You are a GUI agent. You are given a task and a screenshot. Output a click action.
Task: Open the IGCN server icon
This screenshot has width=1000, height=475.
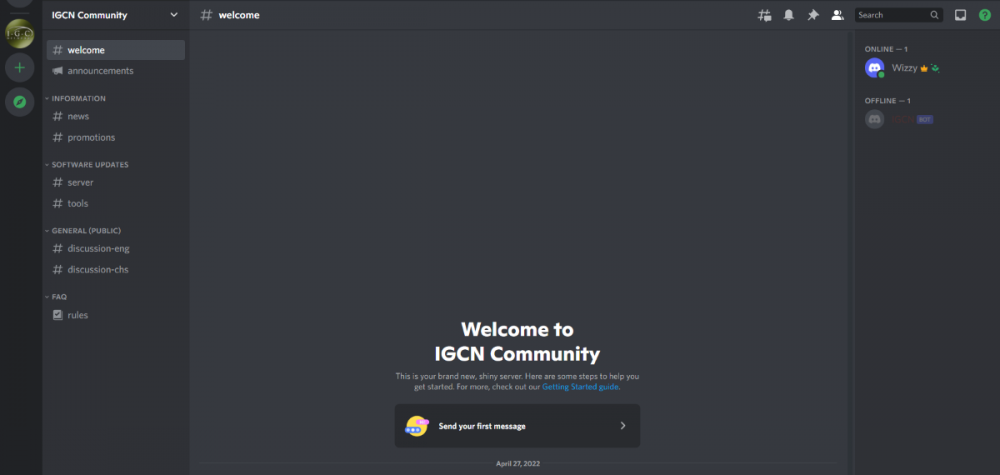(x=19, y=33)
